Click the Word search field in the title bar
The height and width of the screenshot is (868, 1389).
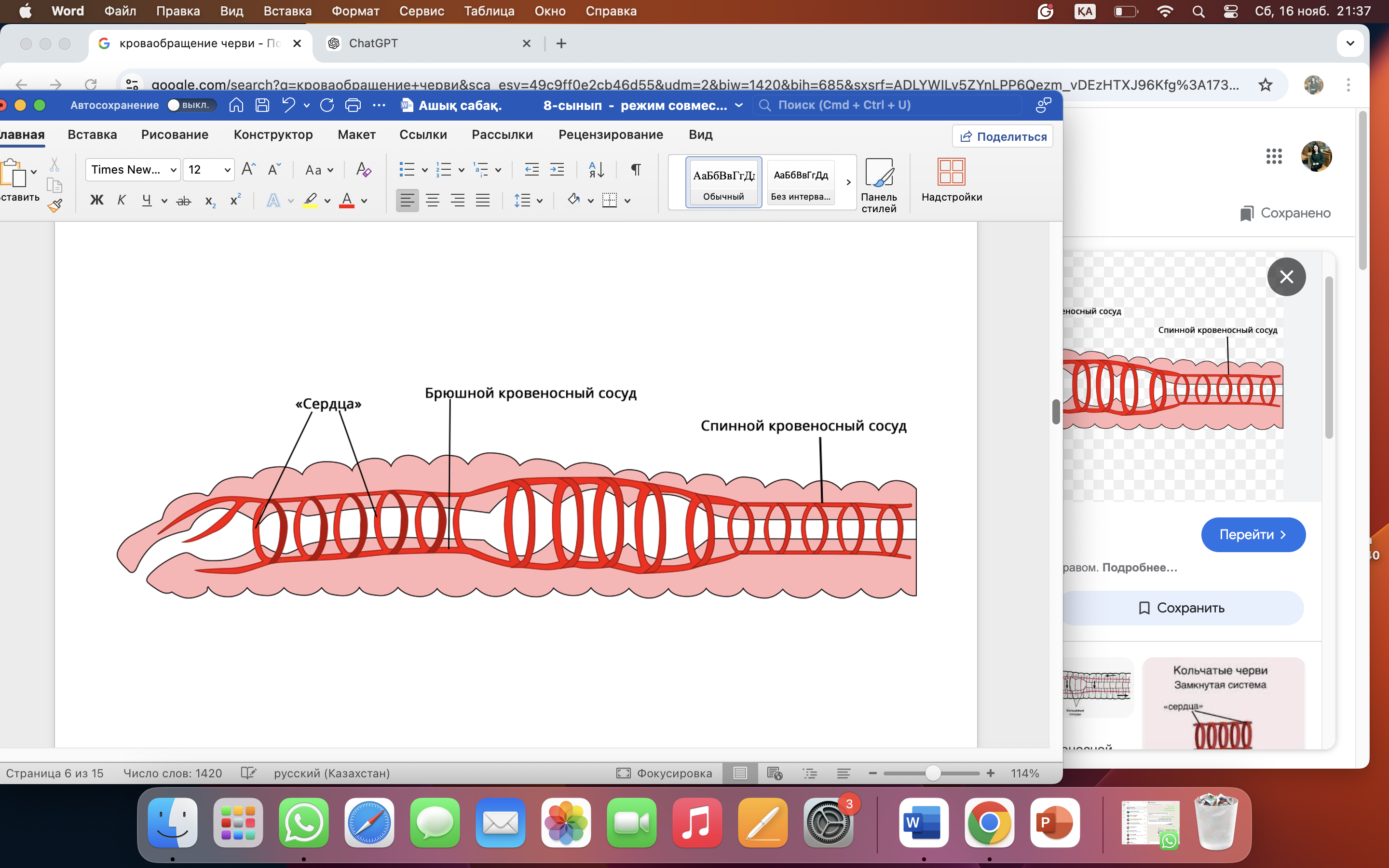887,105
